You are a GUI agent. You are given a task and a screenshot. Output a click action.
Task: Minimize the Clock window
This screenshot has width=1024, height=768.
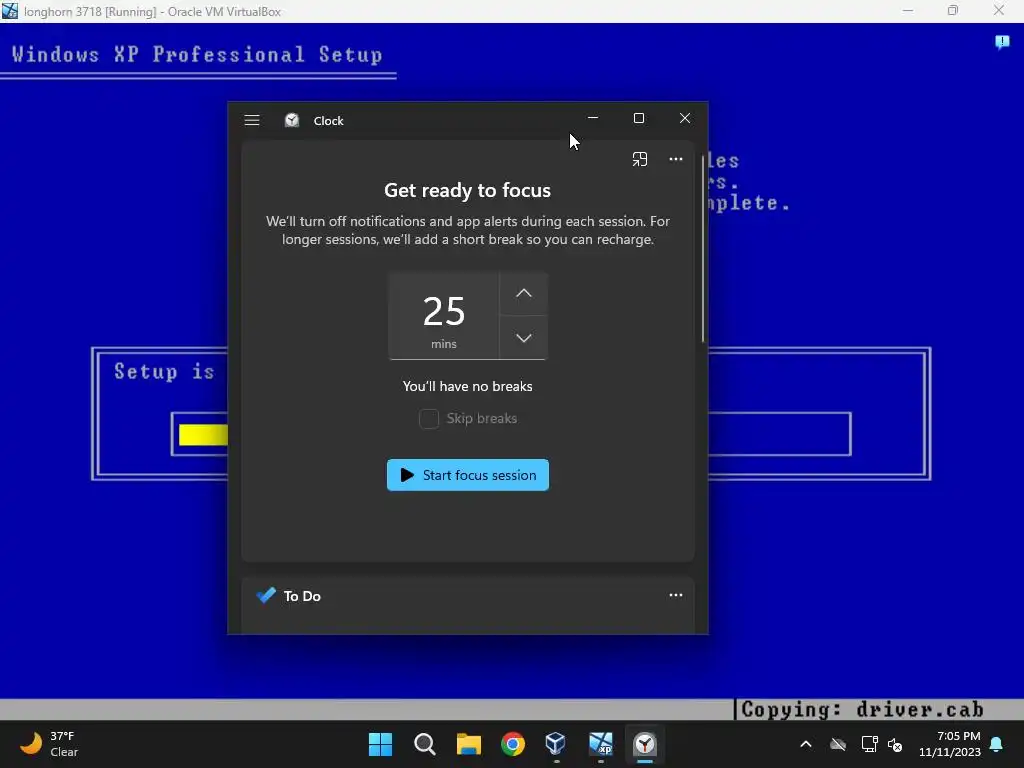[593, 118]
